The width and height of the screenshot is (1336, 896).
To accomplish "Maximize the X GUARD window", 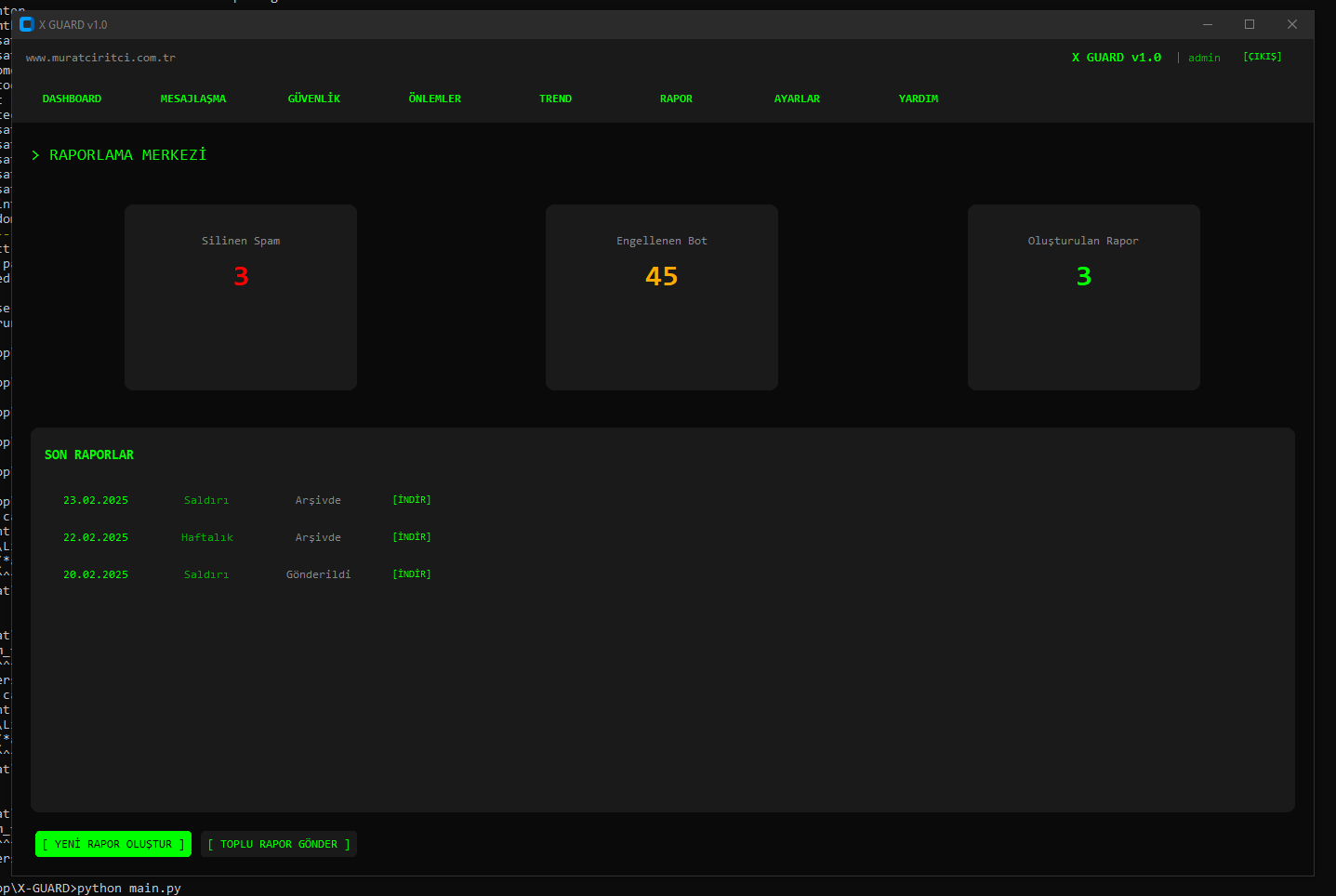I will coord(1250,24).
